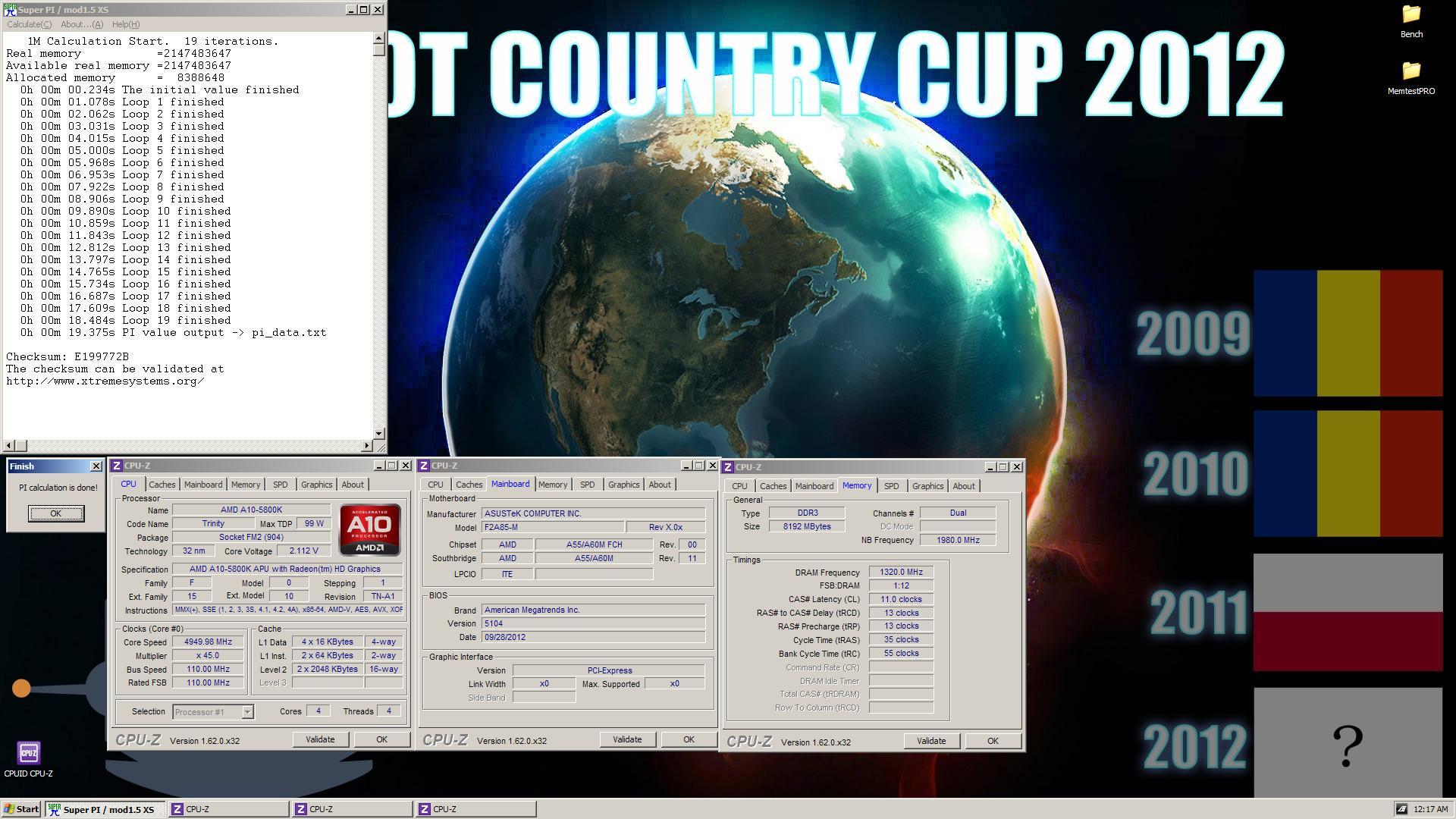Open About tab in first CPU-Z window
The image size is (1456, 819).
[353, 485]
